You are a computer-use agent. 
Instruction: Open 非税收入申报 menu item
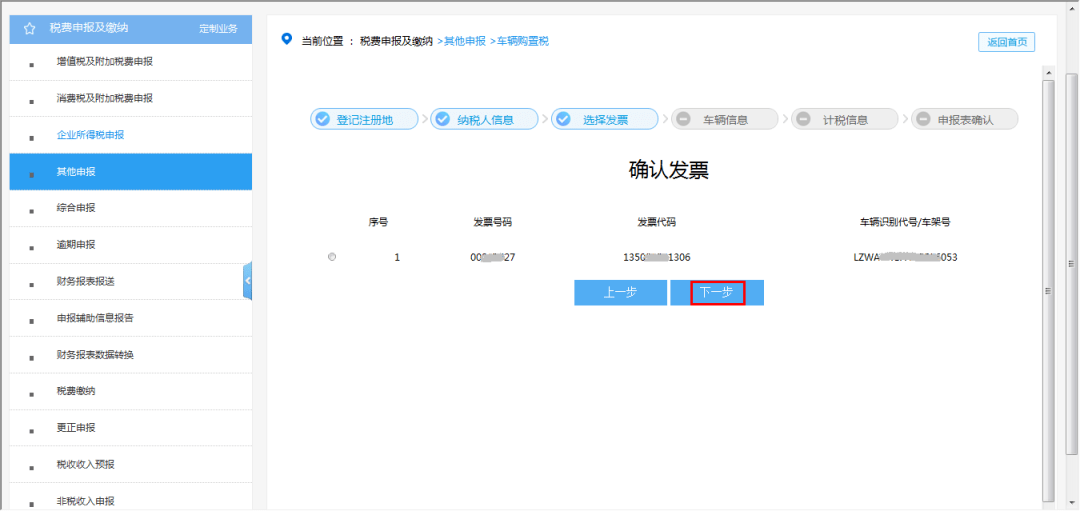131,499
